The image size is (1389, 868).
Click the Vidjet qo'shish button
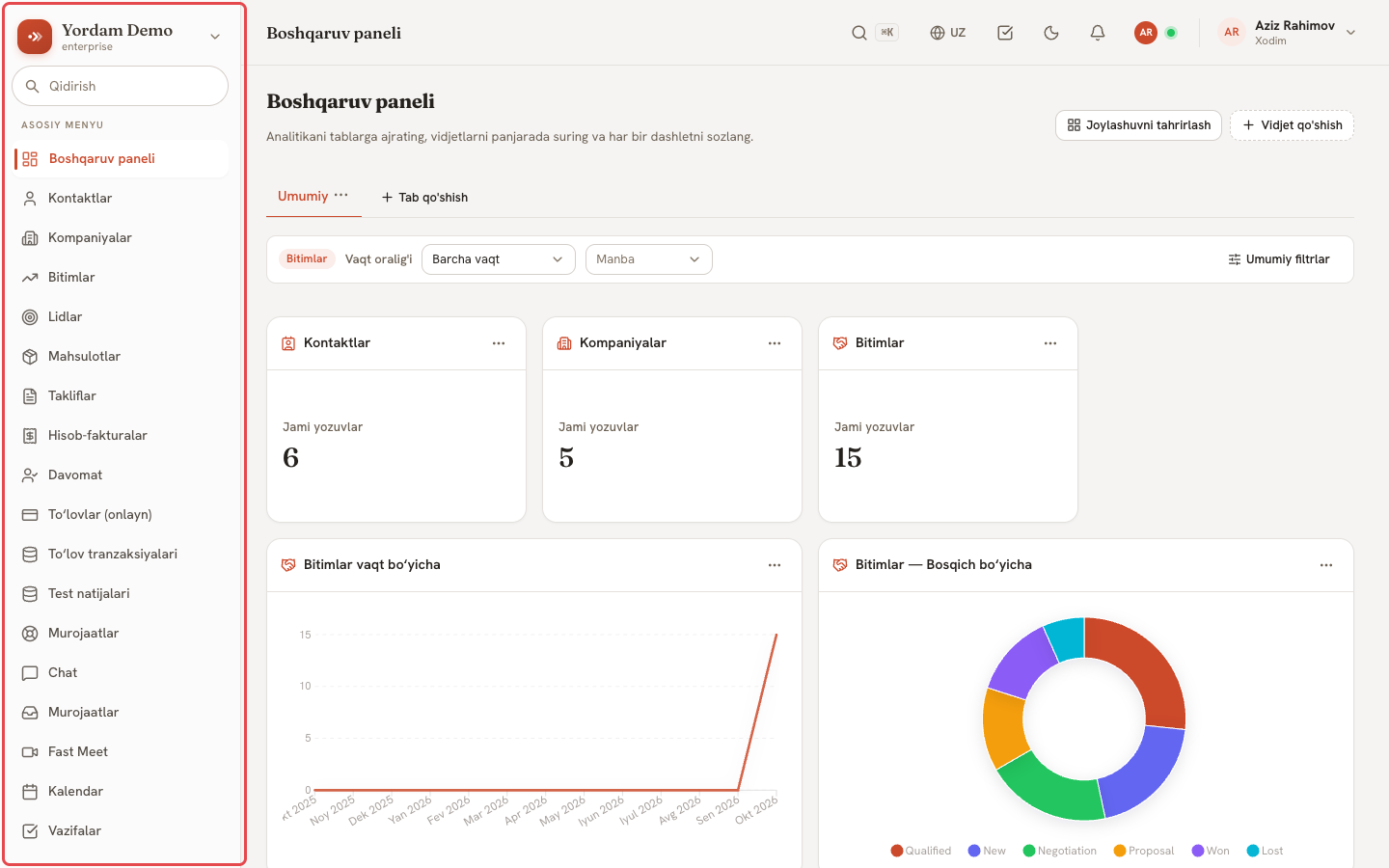click(1292, 125)
